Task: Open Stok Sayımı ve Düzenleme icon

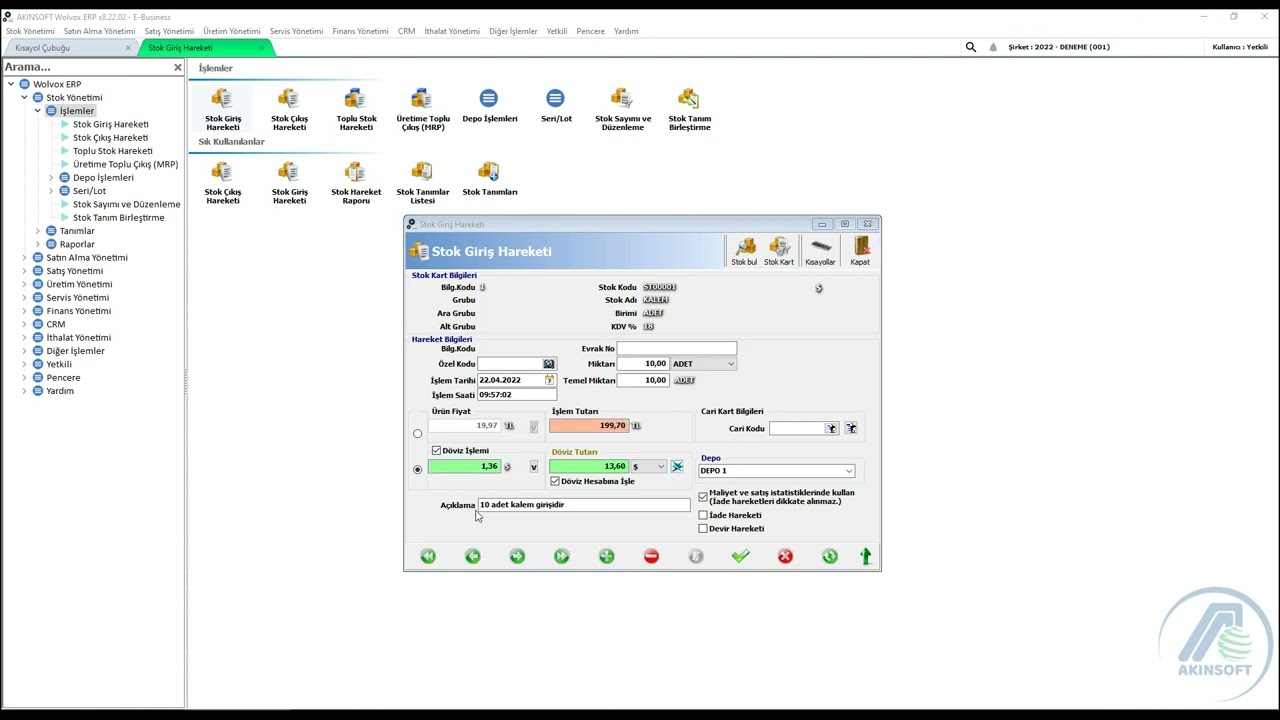Action: click(622, 109)
